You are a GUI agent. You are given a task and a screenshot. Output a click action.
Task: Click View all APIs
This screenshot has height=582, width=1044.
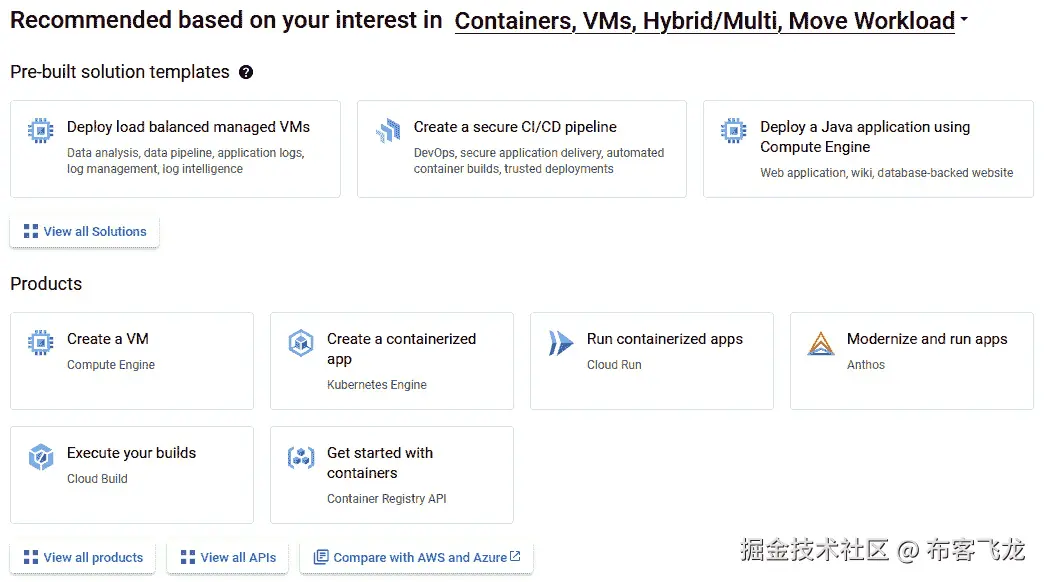click(227, 558)
